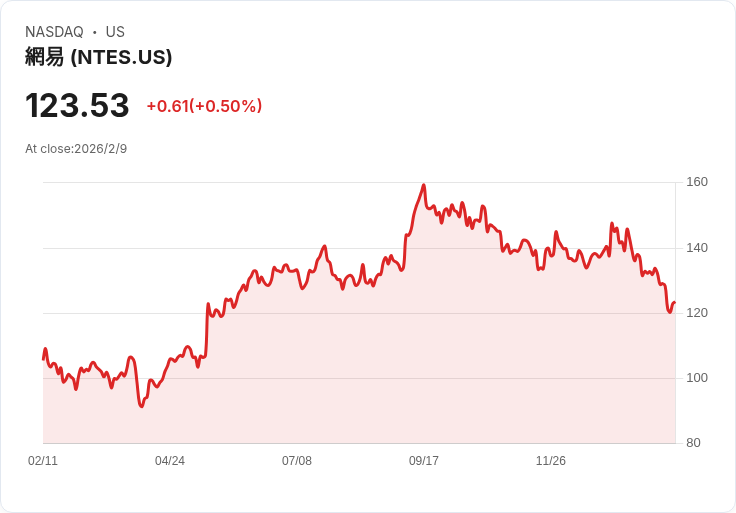736x513 pixels.
Task: Click the At close 2026/2/9 timestamp
Action: coord(76,149)
